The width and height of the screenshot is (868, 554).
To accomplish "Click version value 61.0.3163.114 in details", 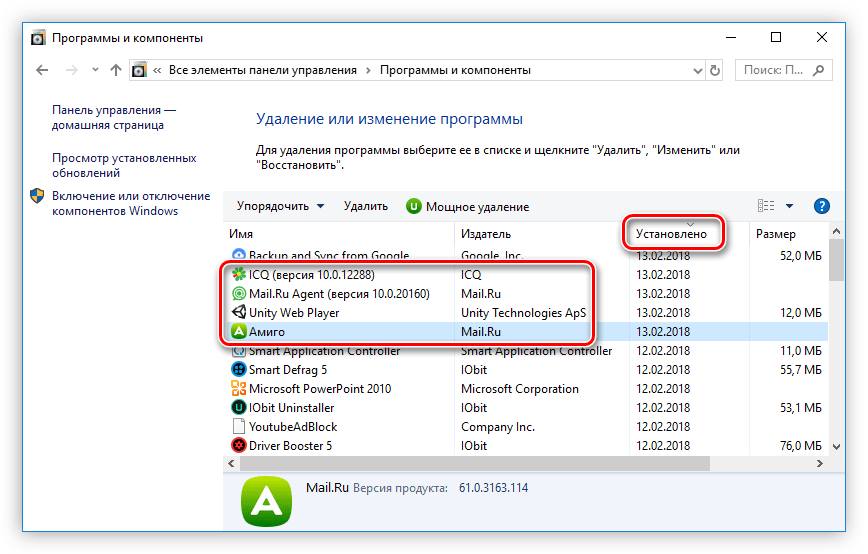I will pyautogui.click(x=493, y=488).
